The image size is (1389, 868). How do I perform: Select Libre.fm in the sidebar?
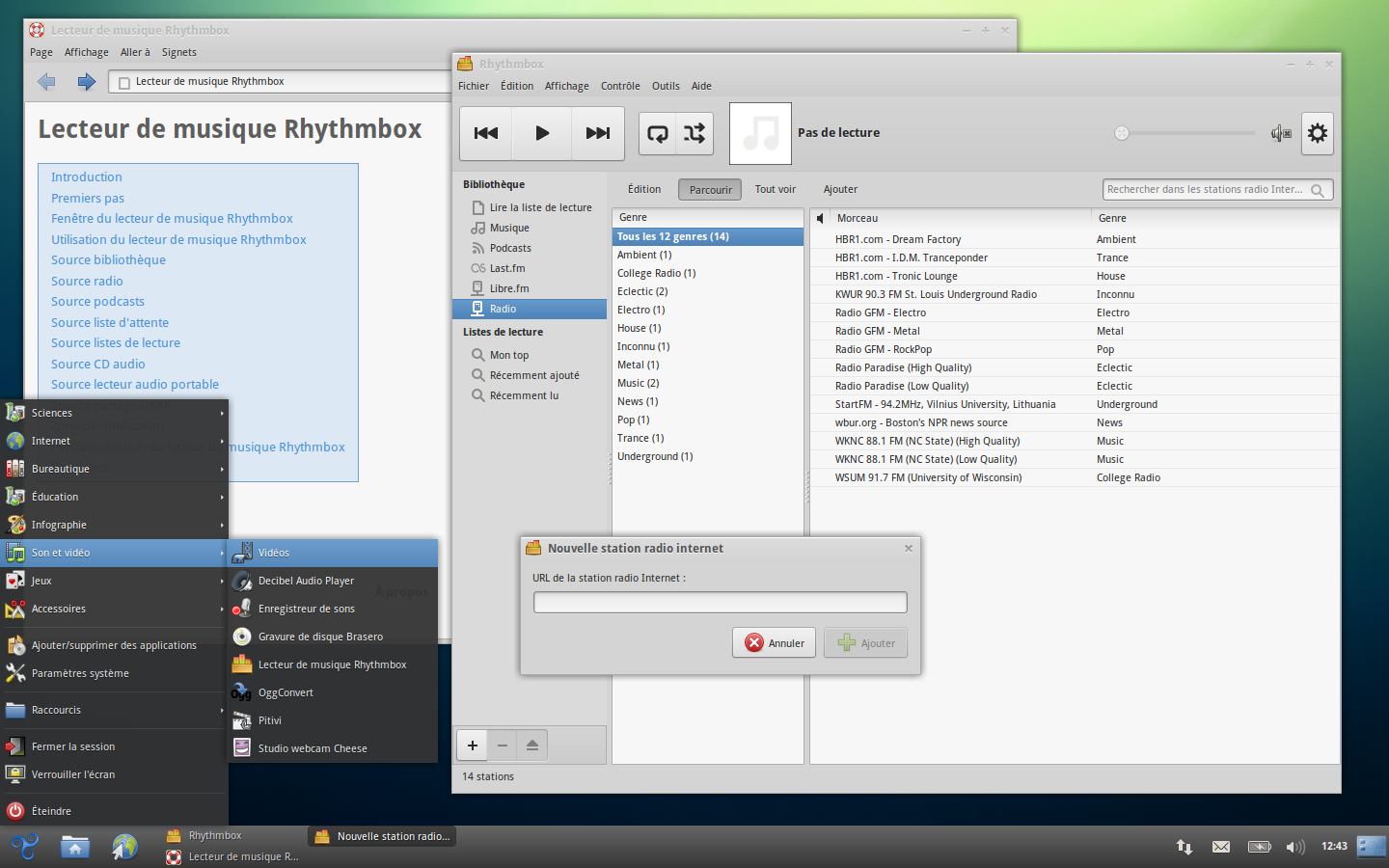(x=531, y=288)
